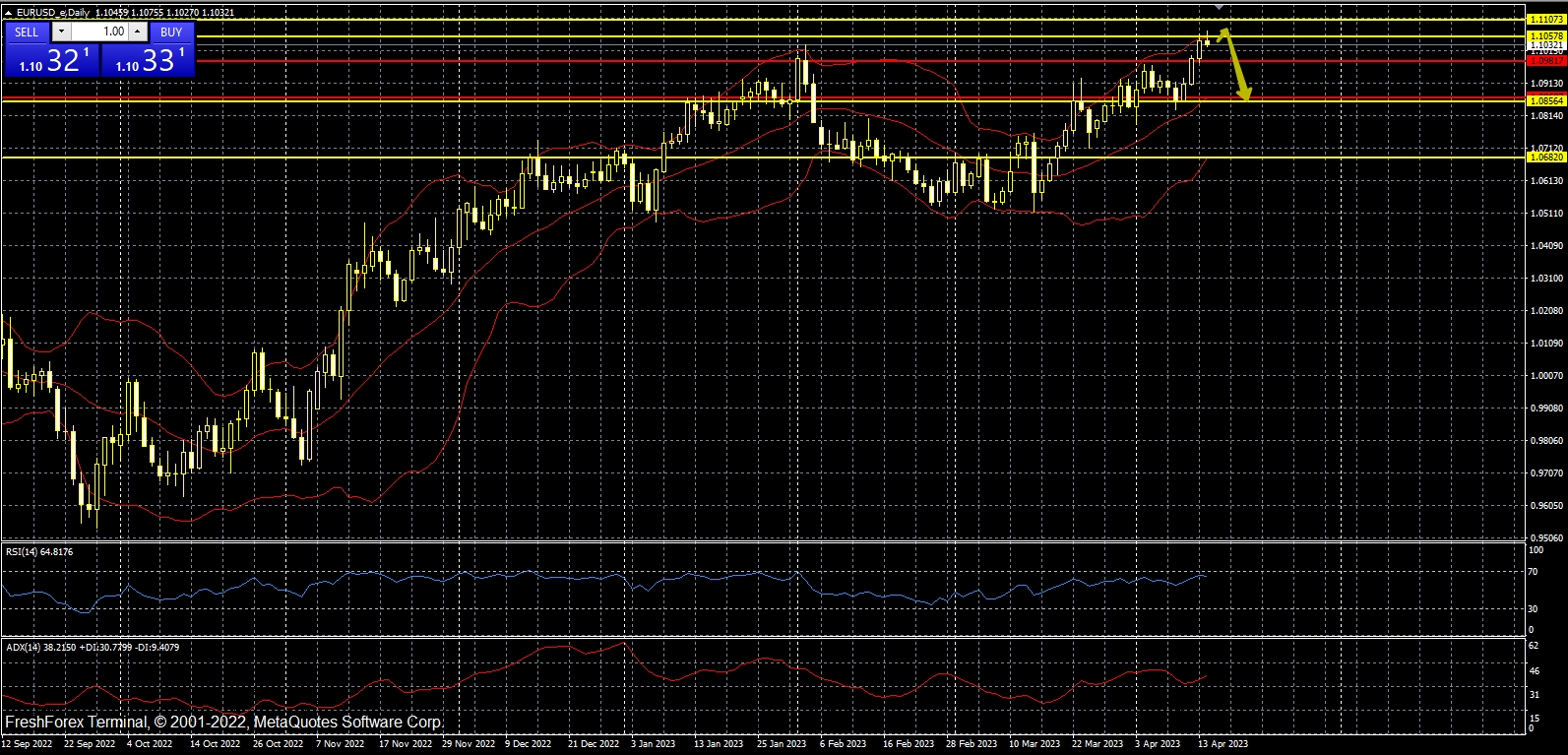The height and width of the screenshot is (755, 1568).
Task: Click the chart shift marker triangle
Action: point(1220,7)
